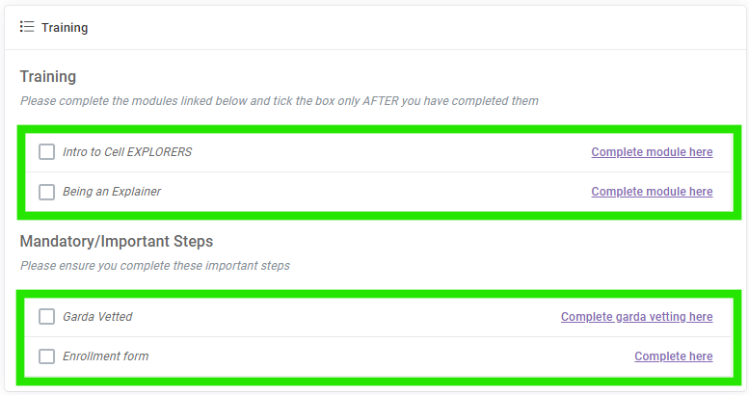Click the green border around mandatory steps
Image resolution: width=749 pixels, height=395 pixels.
click(x=379, y=294)
